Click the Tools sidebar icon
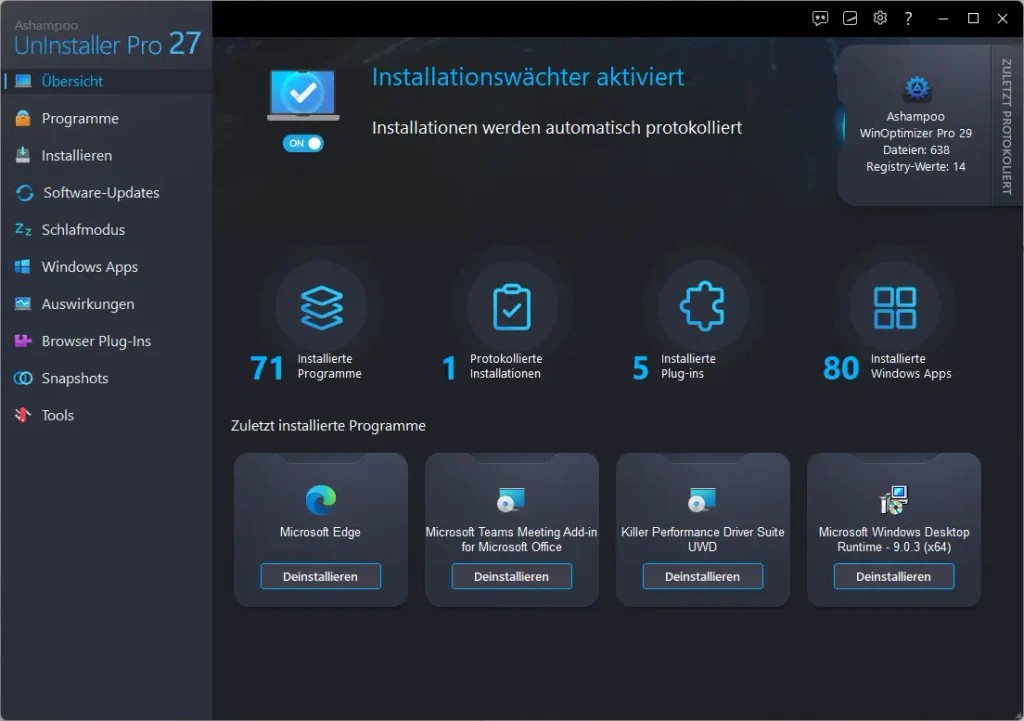This screenshot has height=721, width=1024. tap(23, 415)
